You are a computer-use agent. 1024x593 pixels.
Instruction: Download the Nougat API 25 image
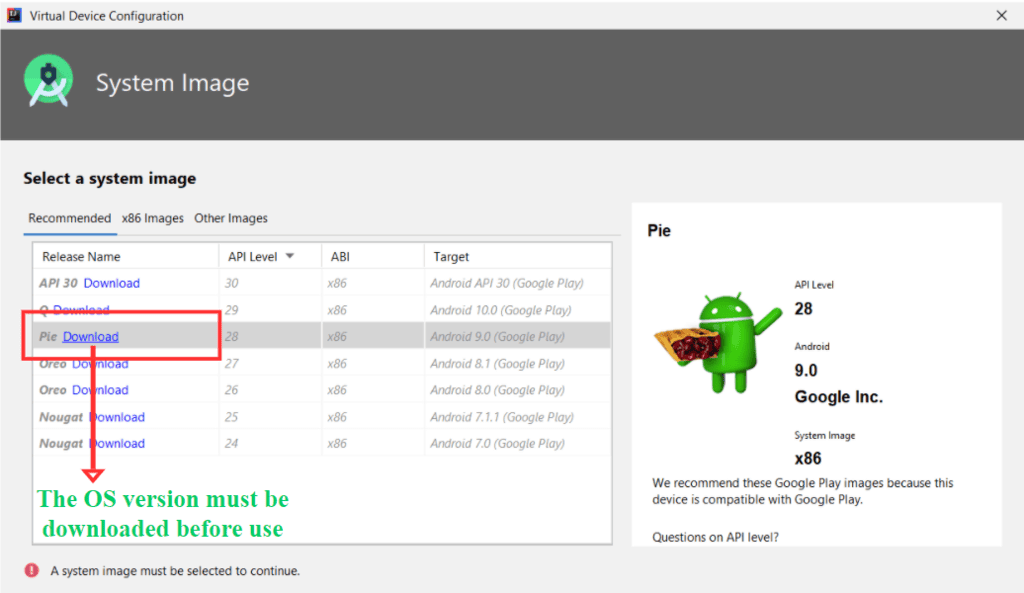pos(117,417)
